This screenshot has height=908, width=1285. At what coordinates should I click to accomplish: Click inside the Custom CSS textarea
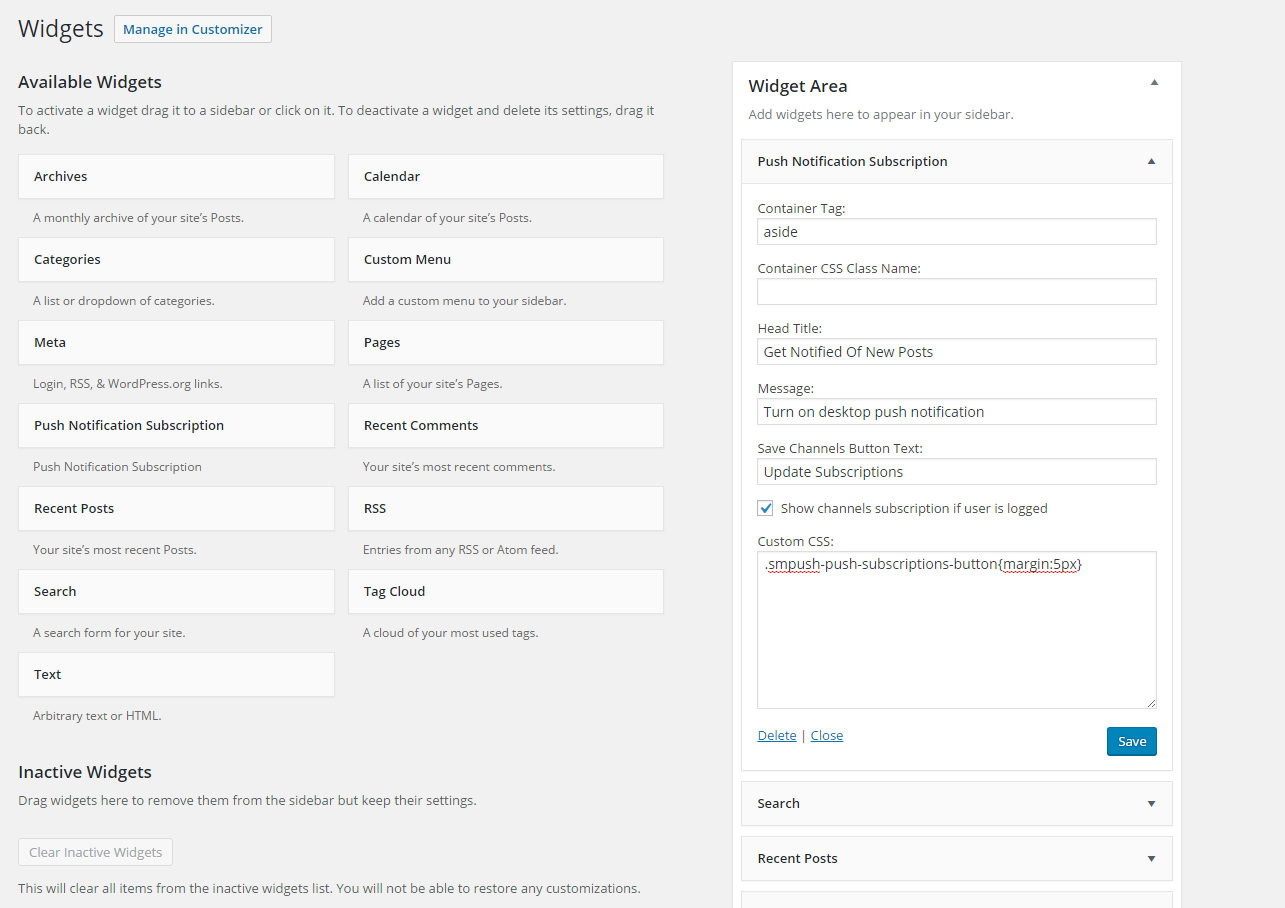[956, 630]
